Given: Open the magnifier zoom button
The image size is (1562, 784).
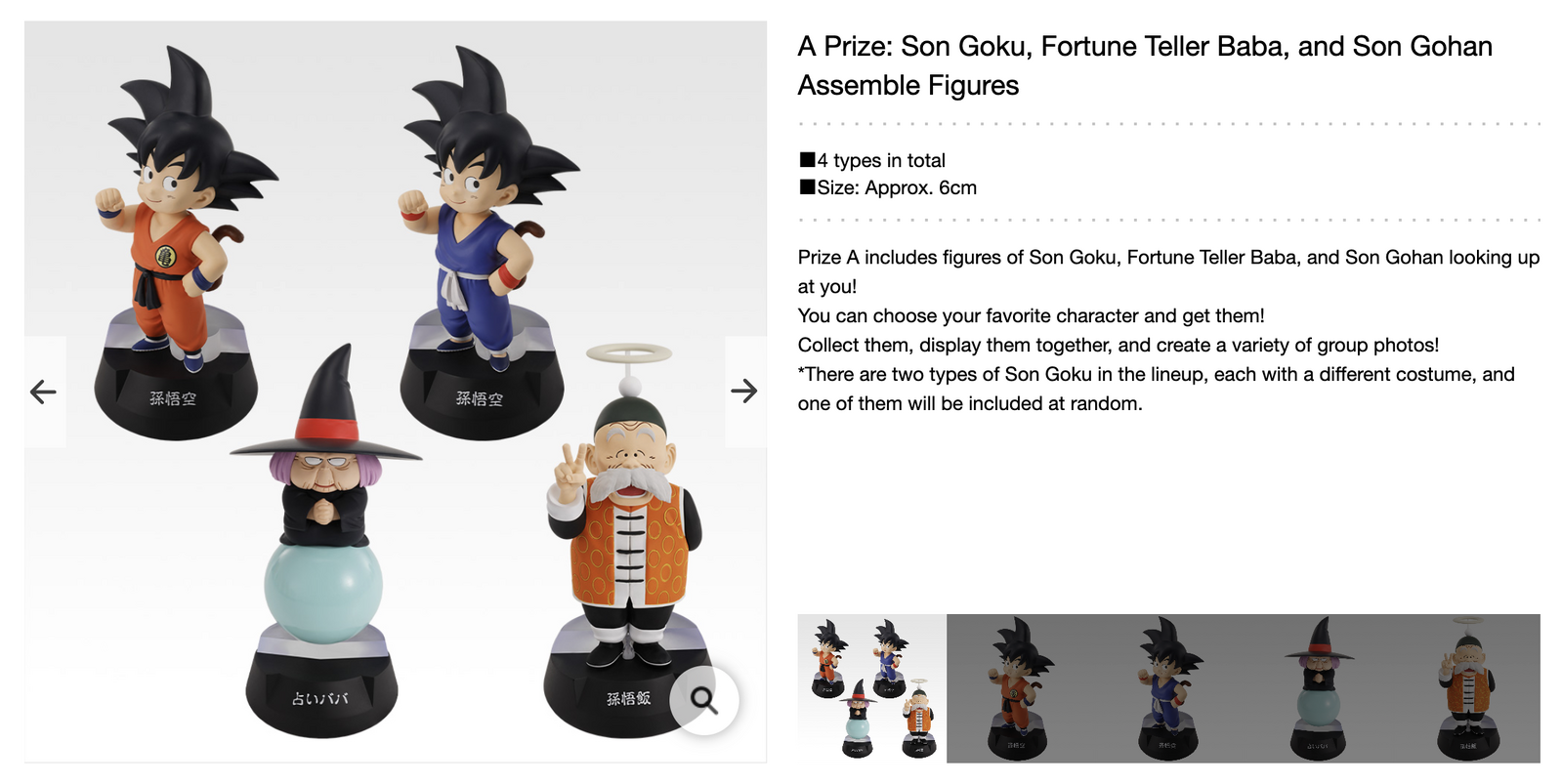Looking at the screenshot, I should pyautogui.click(x=704, y=699).
